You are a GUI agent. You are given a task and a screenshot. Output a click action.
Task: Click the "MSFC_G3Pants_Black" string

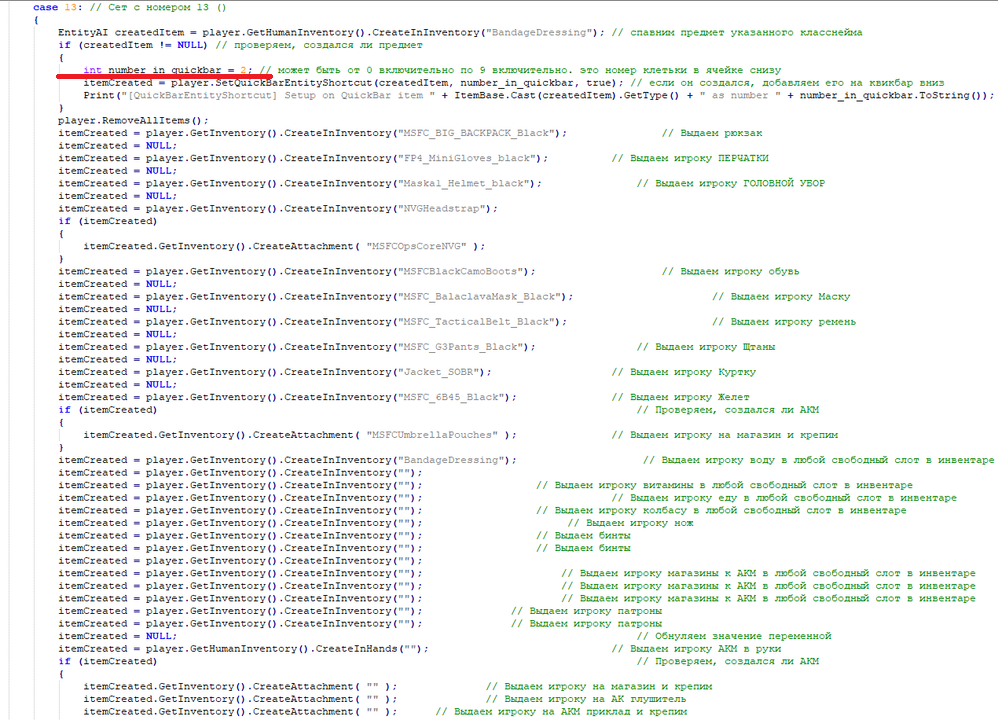(460, 347)
